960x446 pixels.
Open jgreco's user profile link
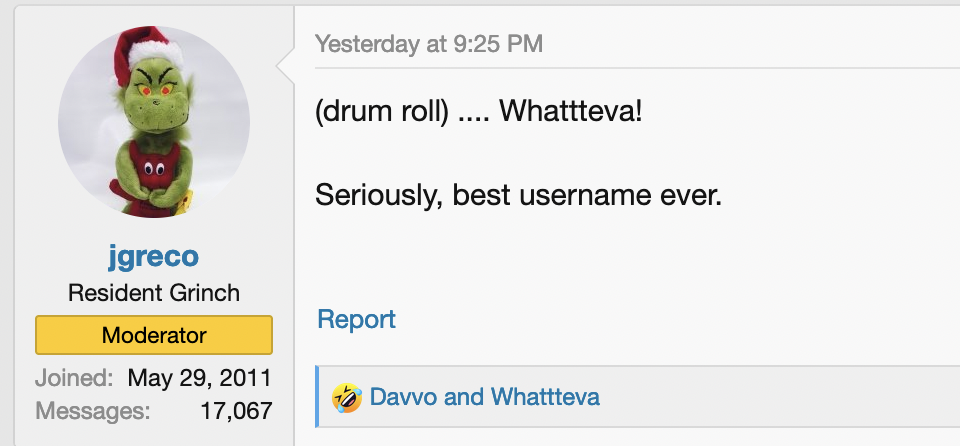click(154, 255)
